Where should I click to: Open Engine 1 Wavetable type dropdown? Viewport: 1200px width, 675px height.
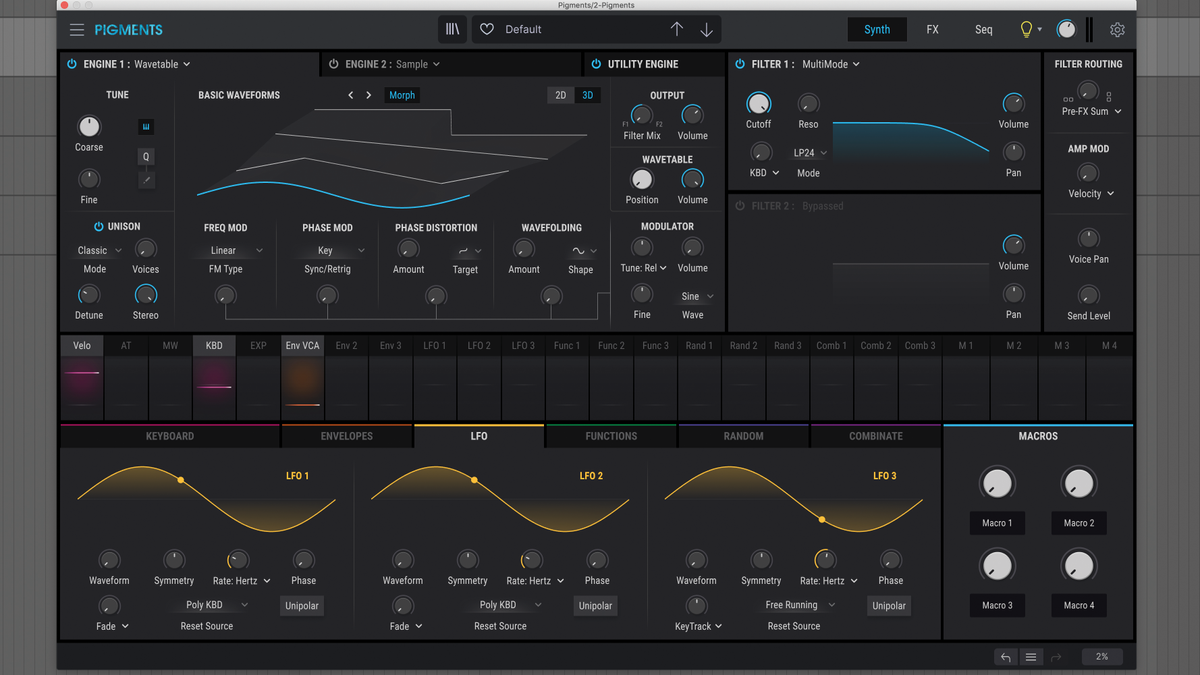click(162, 64)
